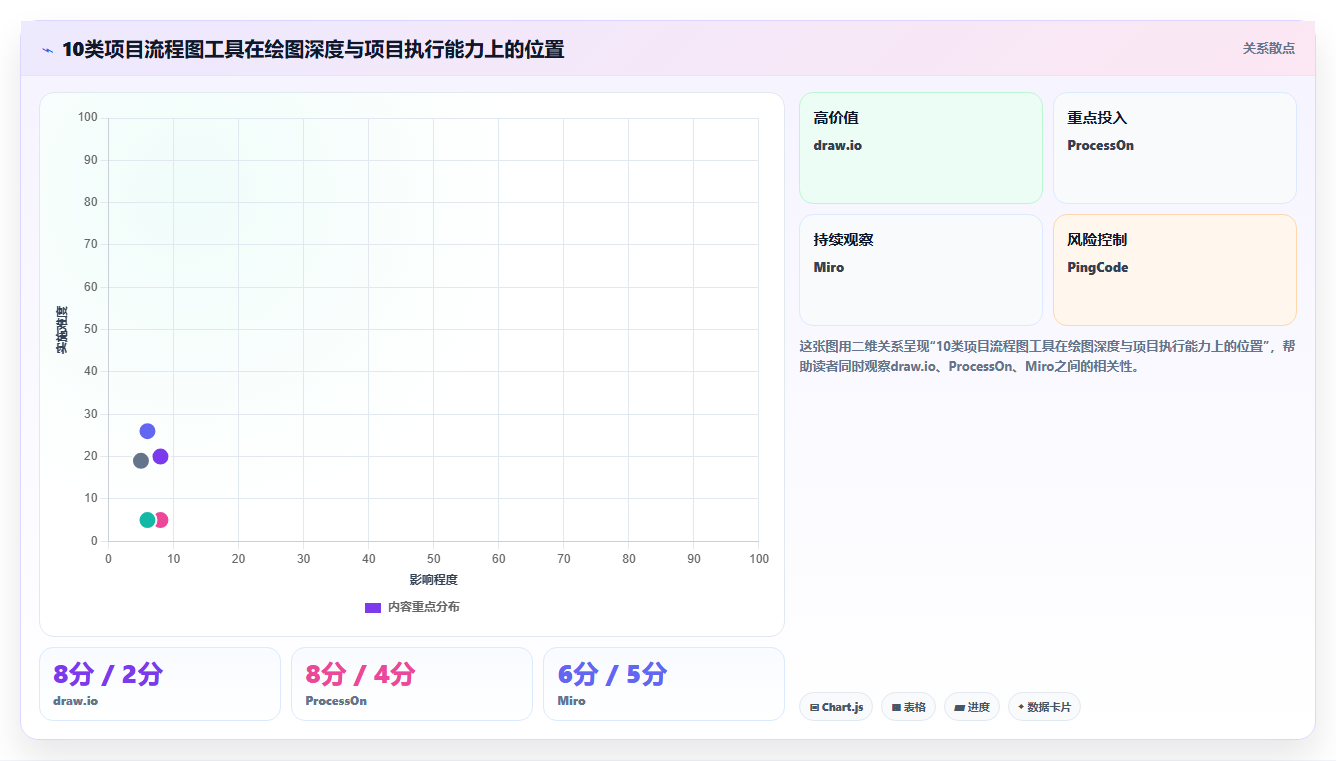Select the pink scatter point near 5

pyautogui.click(x=162, y=520)
